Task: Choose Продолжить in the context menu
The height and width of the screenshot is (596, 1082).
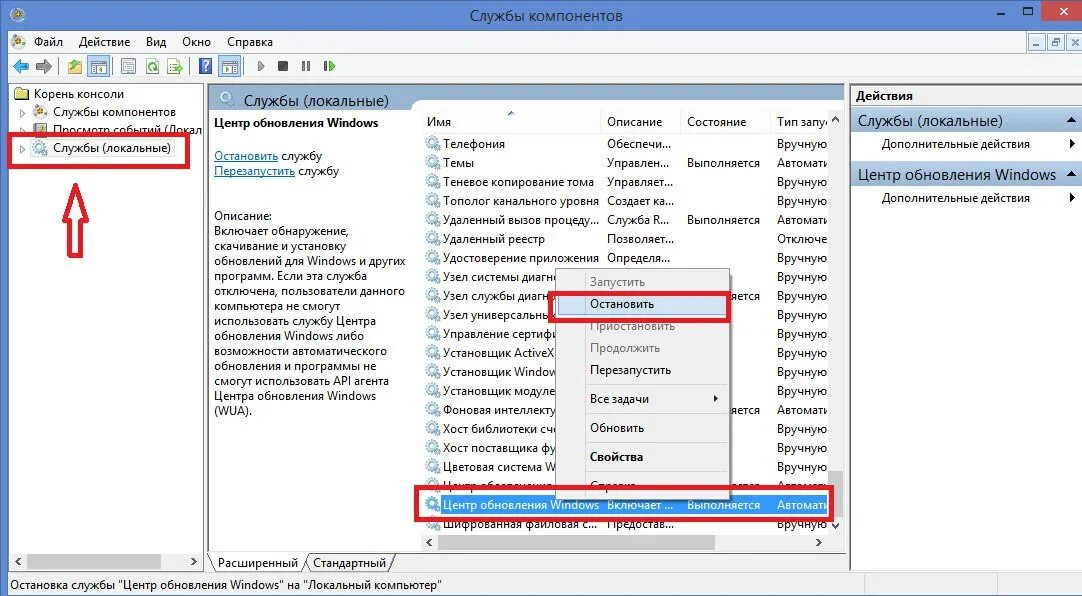Action: pos(641,348)
